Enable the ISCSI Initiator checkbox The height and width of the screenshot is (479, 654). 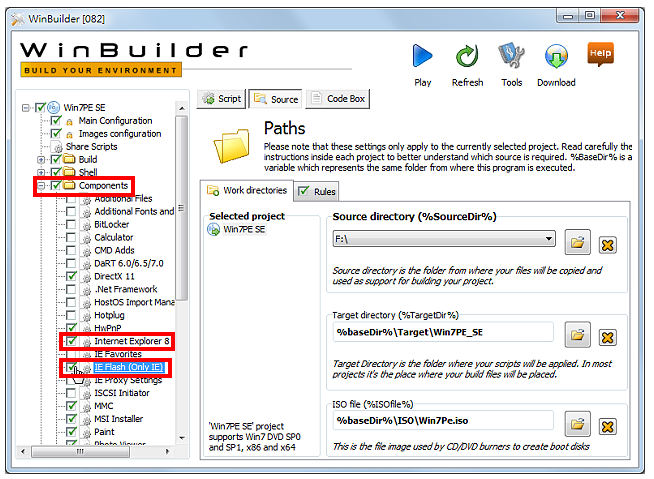tap(71, 393)
